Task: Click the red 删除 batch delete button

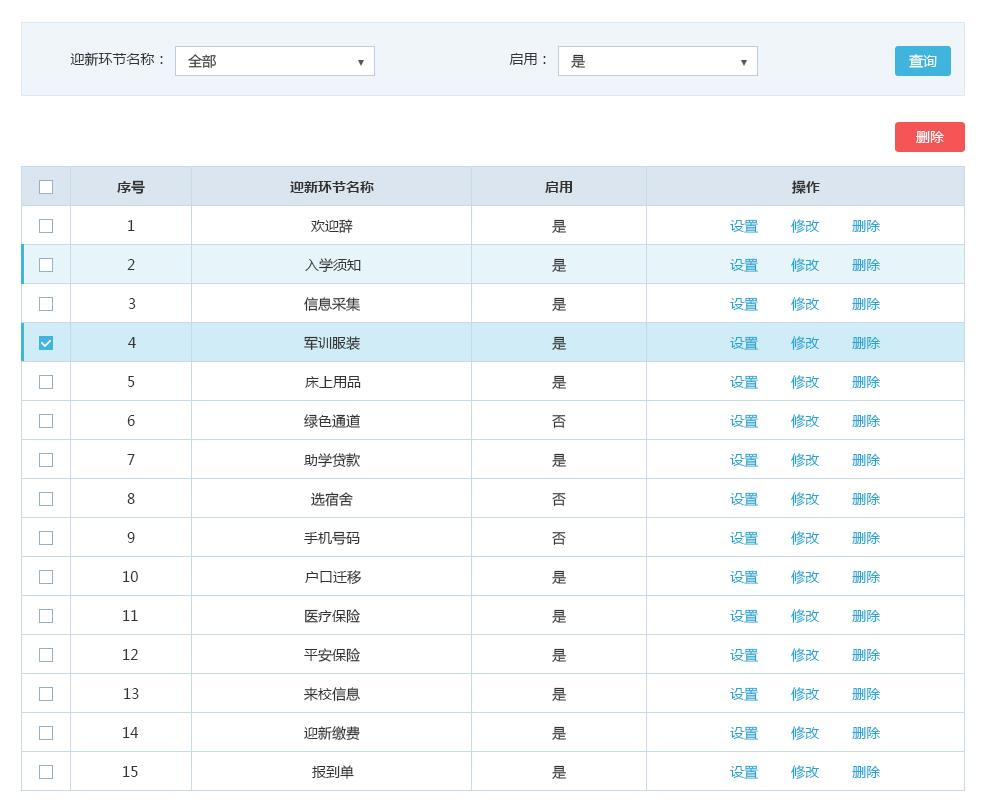Action: pos(929,137)
